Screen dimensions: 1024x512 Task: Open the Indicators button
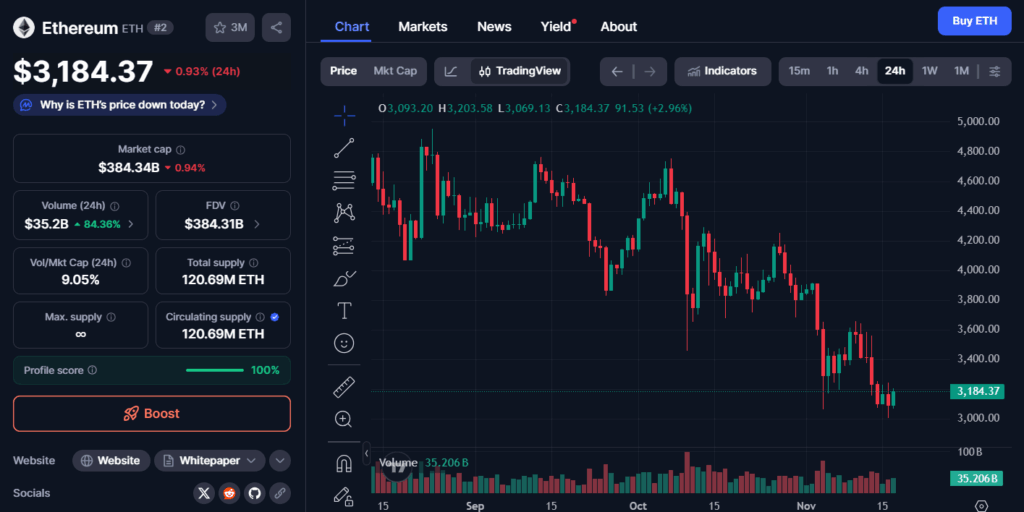(x=722, y=71)
